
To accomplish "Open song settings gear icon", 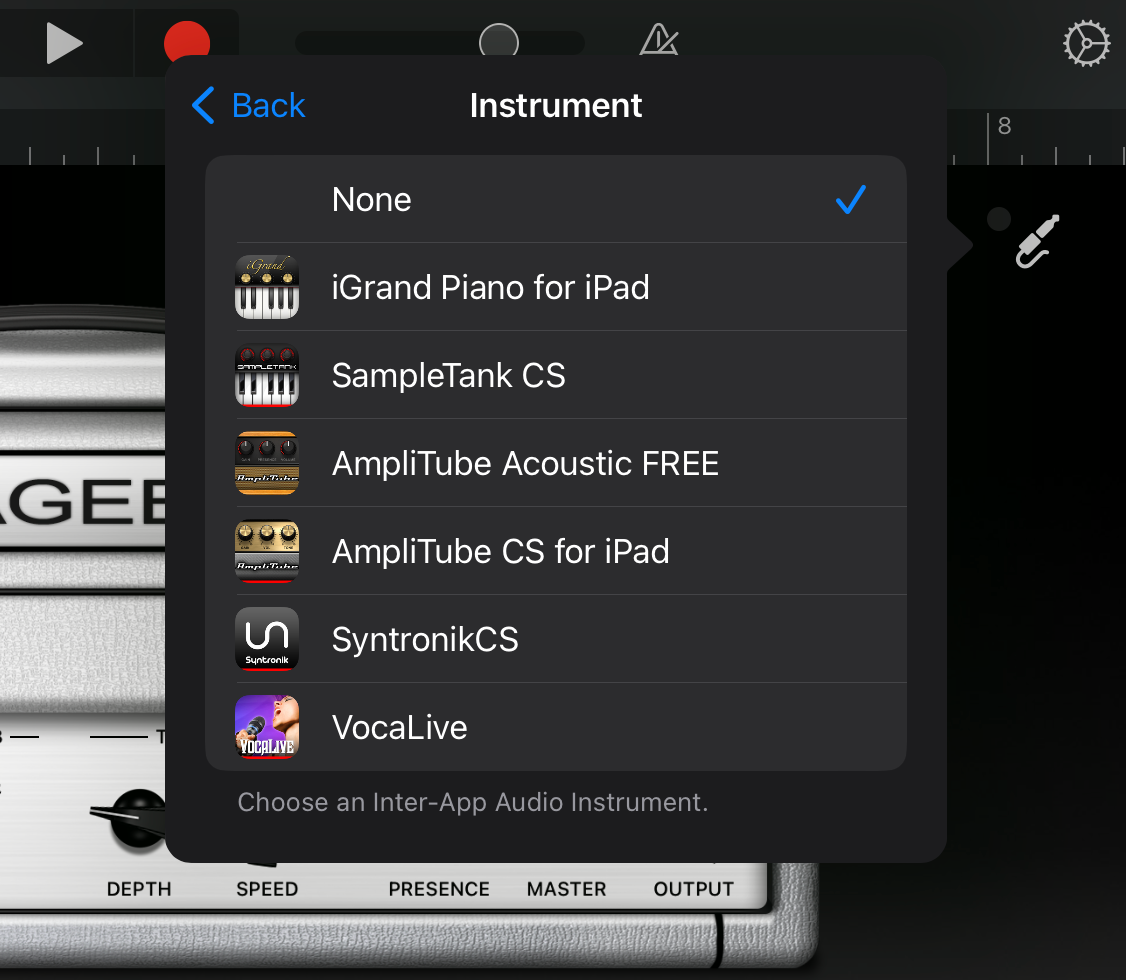I will tap(1086, 43).
